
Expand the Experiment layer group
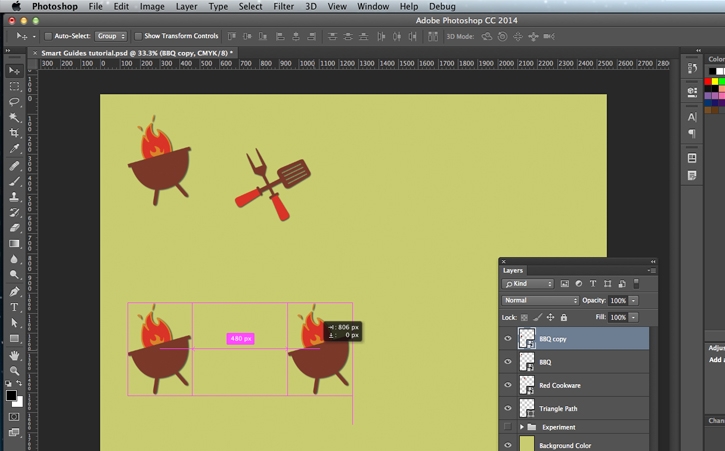coord(521,427)
